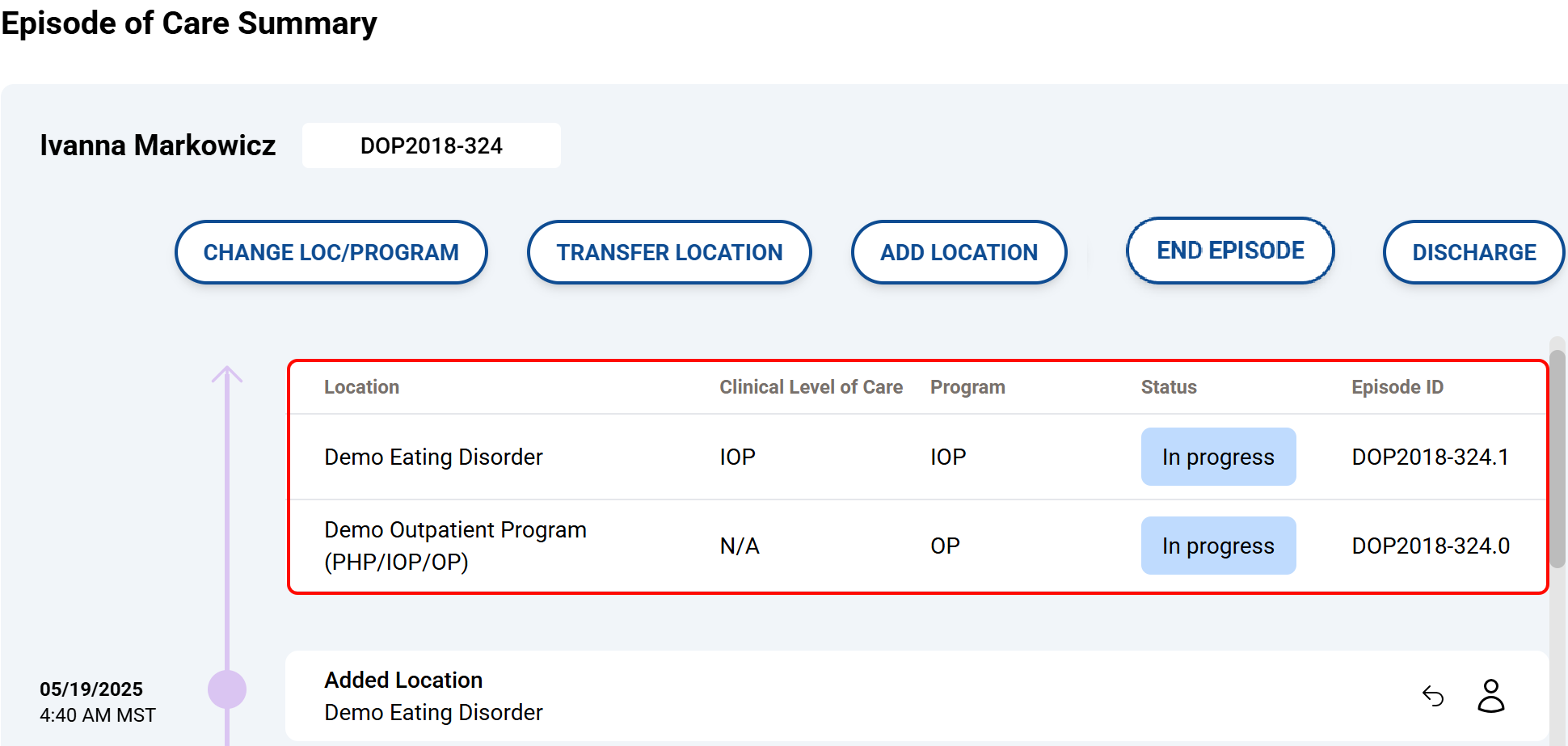
Task: Click the Location column header
Action: [x=361, y=387]
